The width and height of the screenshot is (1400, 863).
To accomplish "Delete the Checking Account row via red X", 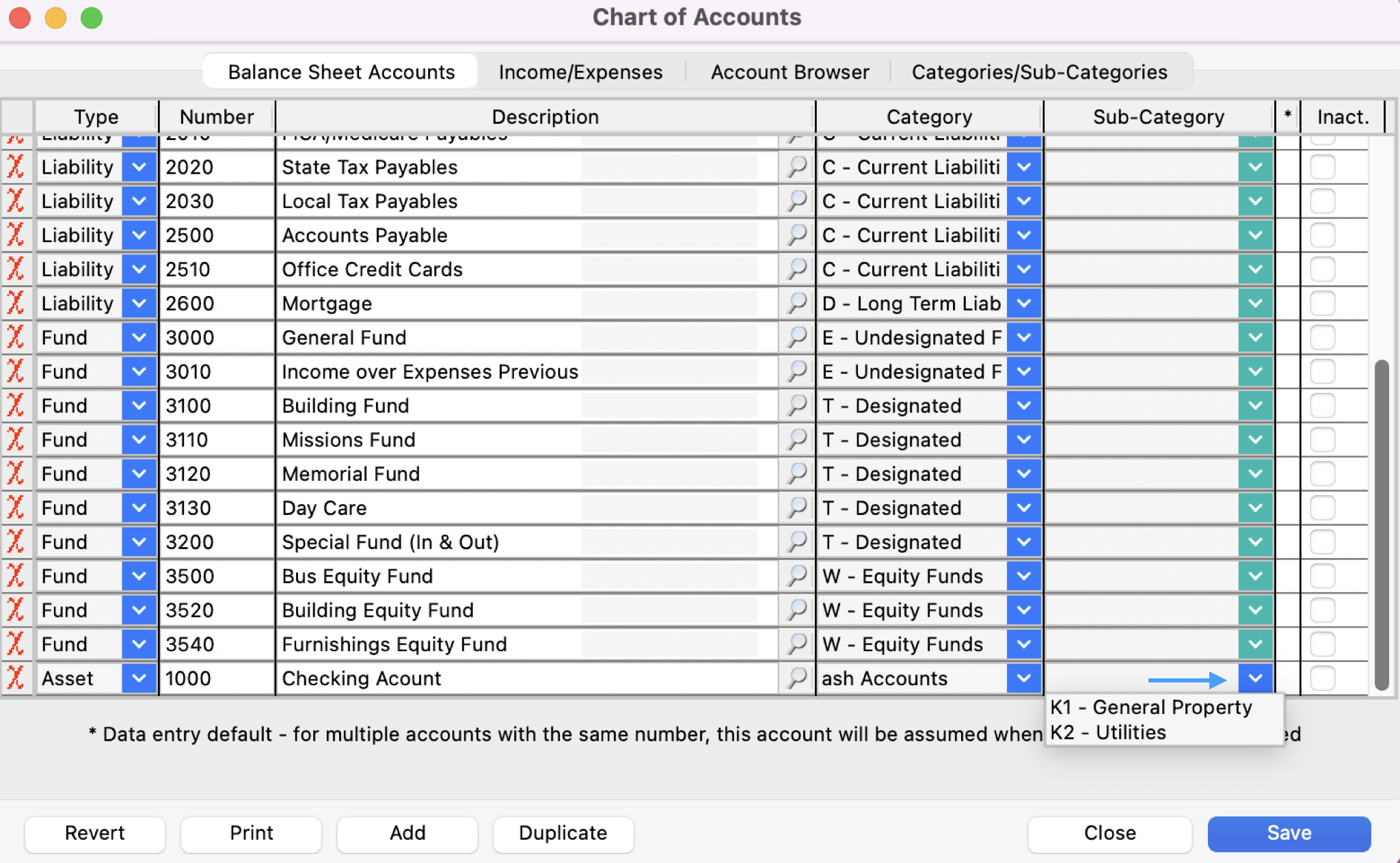I will click(x=15, y=678).
